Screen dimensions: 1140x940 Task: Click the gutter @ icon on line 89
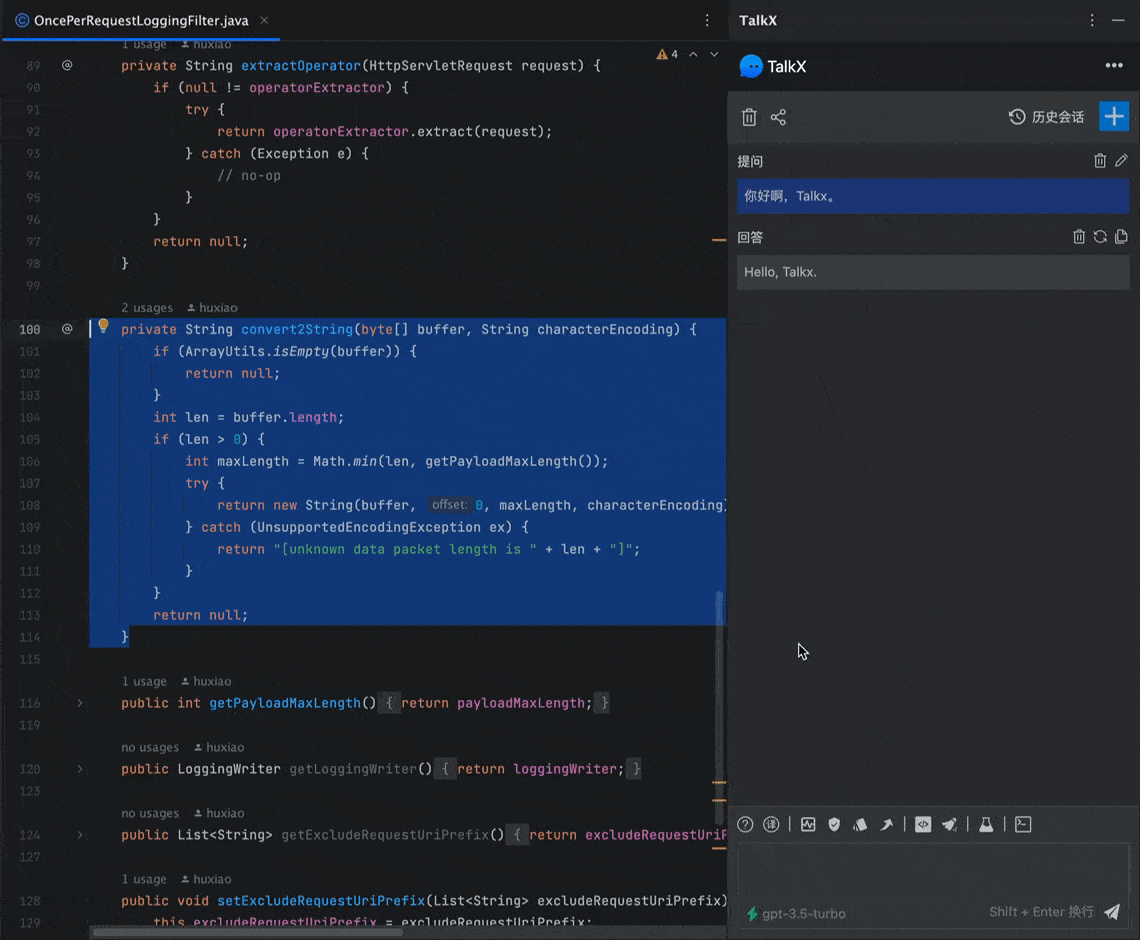[x=67, y=65]
